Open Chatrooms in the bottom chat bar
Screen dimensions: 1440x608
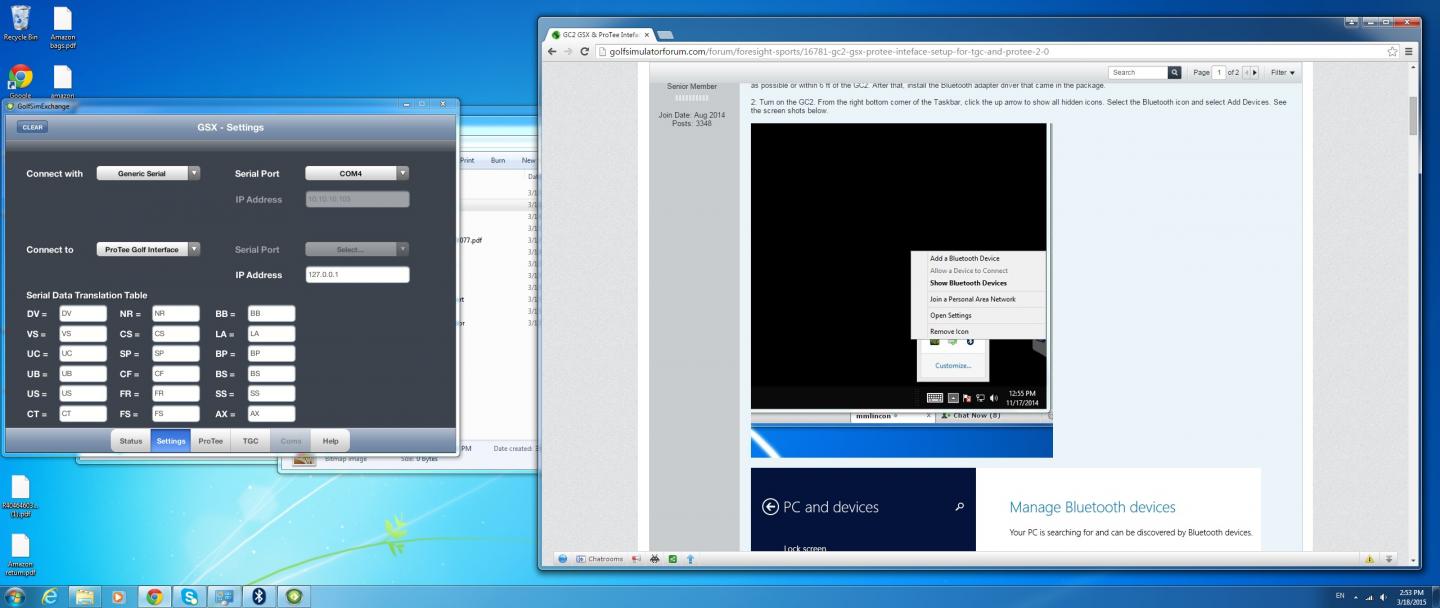599,559
